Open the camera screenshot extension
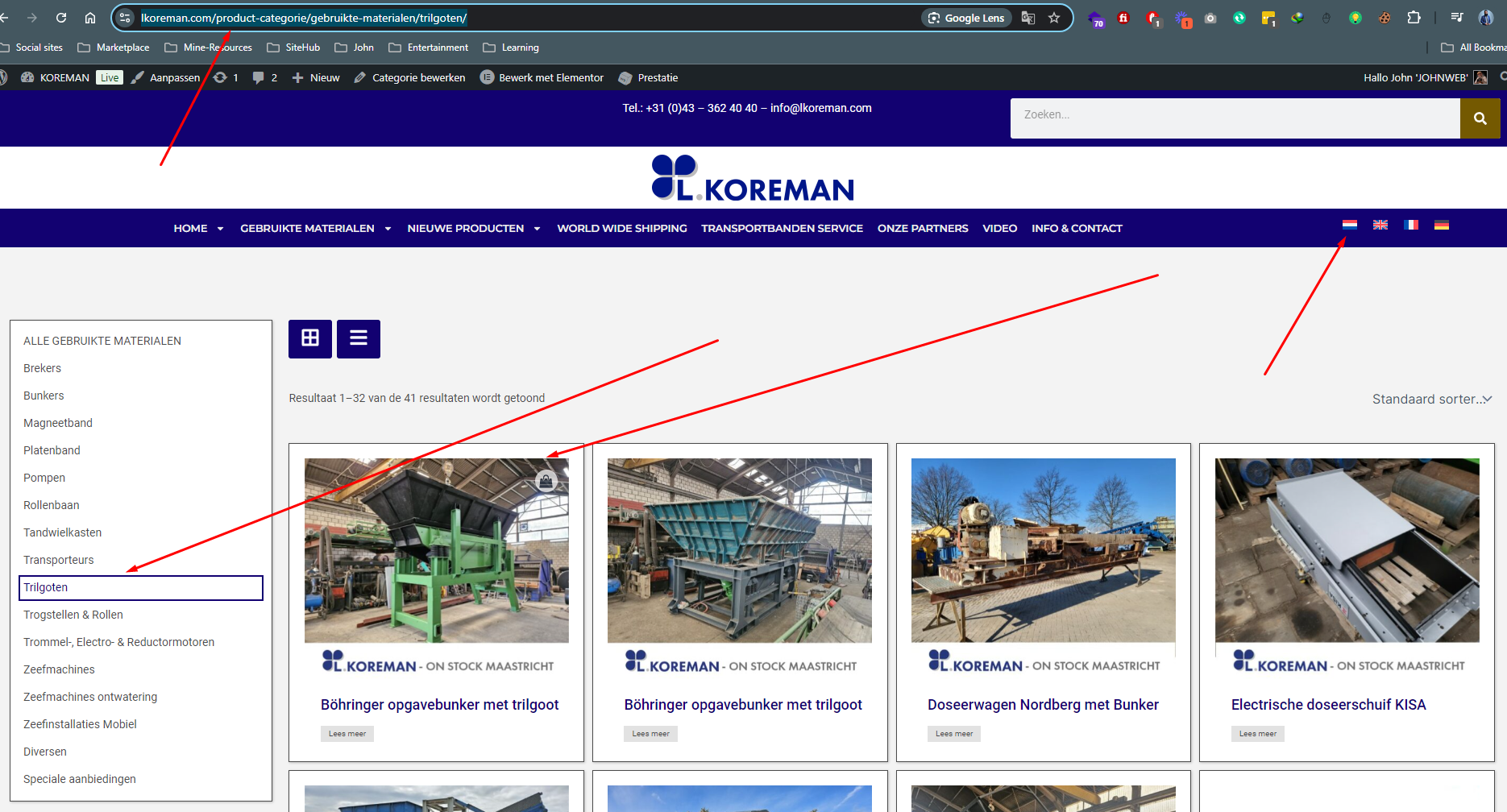This screenshot has height=812, width=1507. pyautogui.click(x=1210, y=18)
